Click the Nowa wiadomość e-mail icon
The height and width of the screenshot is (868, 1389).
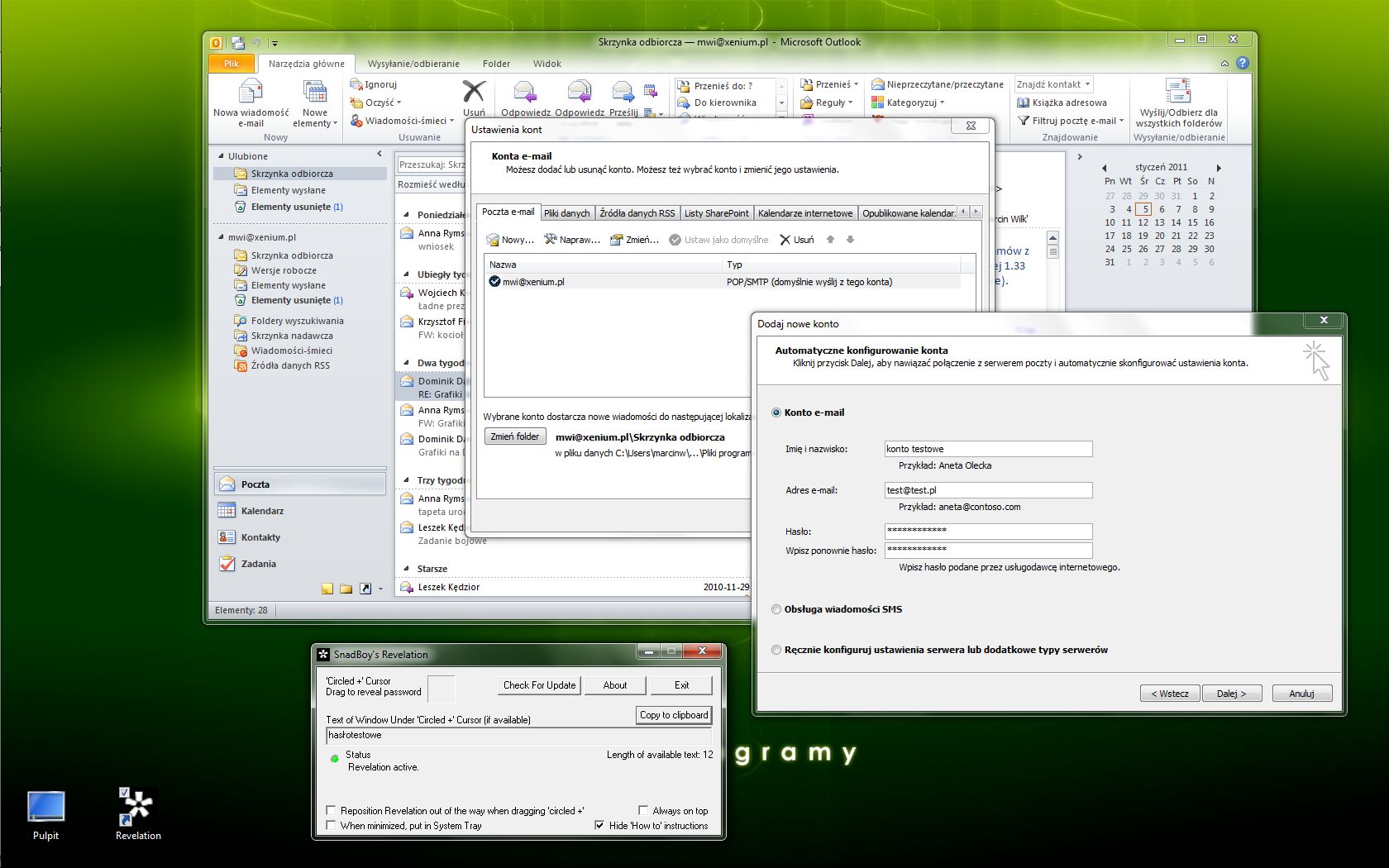(x=251, y=93)
